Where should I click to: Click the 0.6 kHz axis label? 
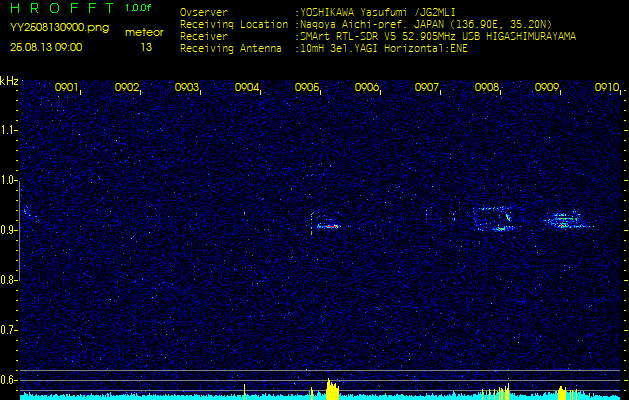pos(8,380)
